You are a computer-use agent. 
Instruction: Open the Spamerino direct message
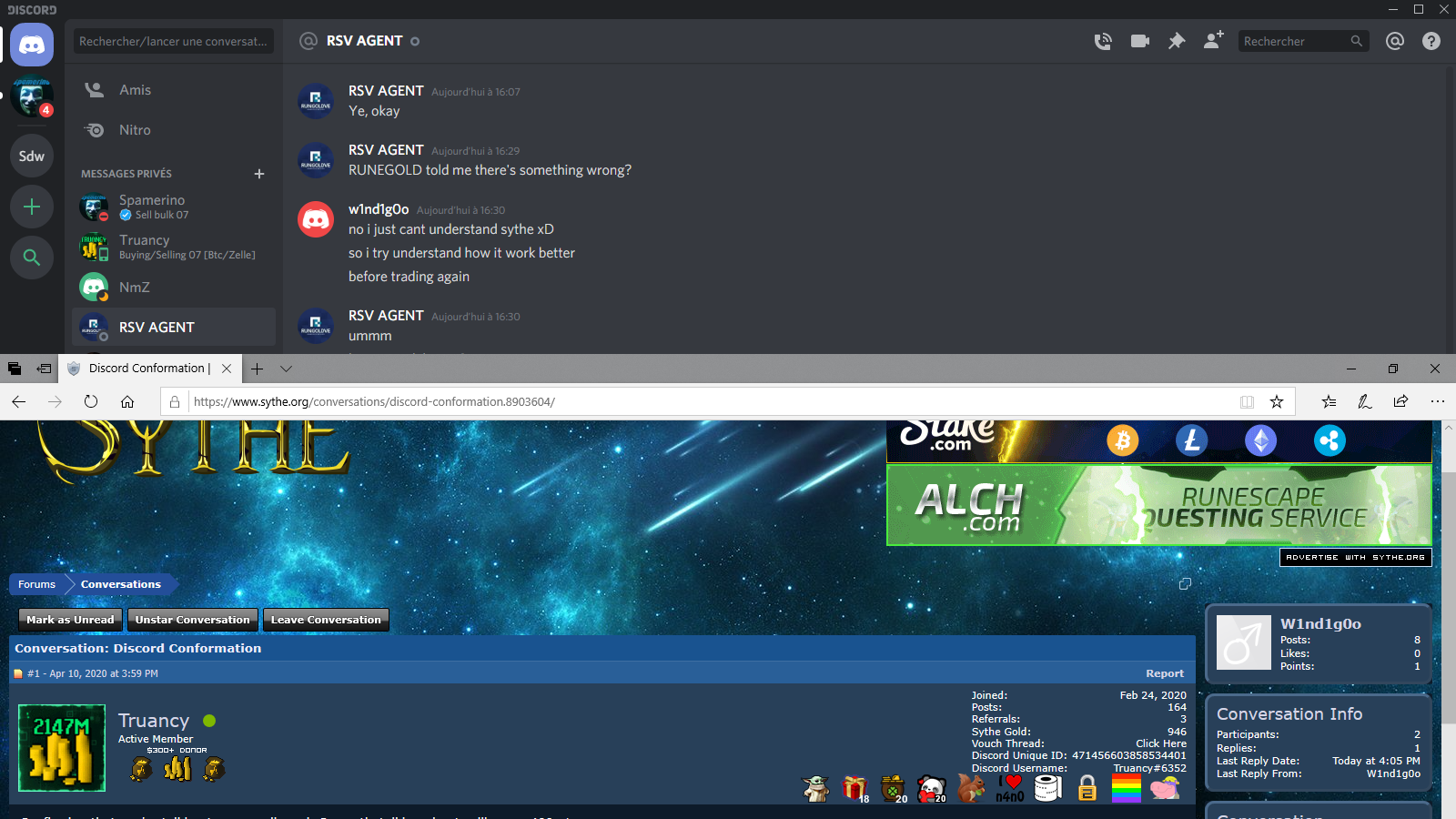174,207
